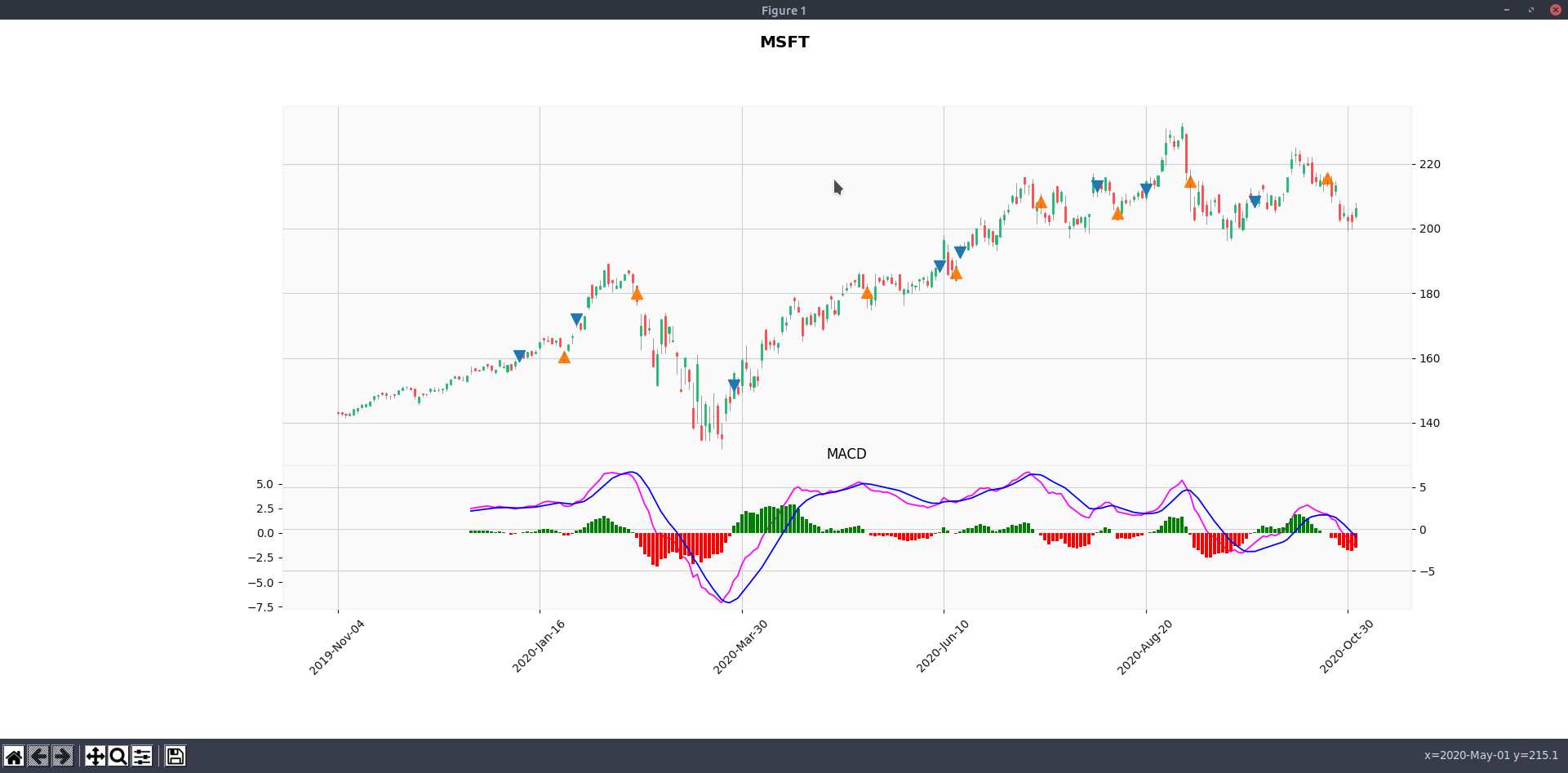This screenshot has width=1568, height=773.
Task: Save the figure to a file
Action: [x=174, y=756]
